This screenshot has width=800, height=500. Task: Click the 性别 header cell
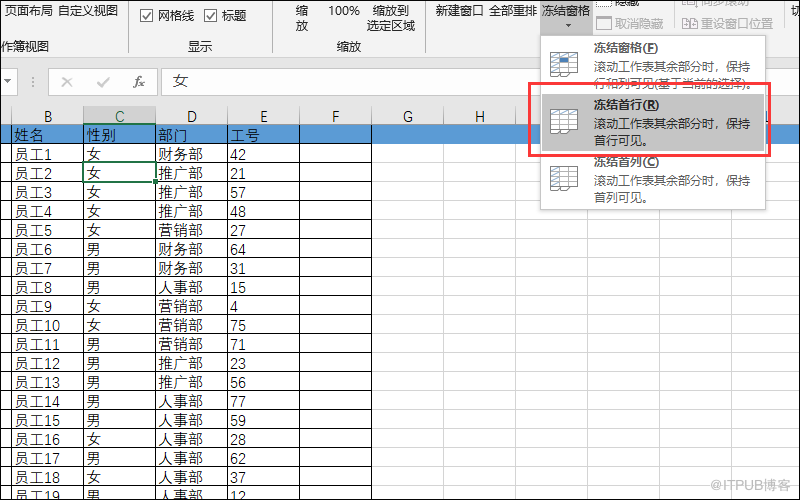tap(119, 135)
